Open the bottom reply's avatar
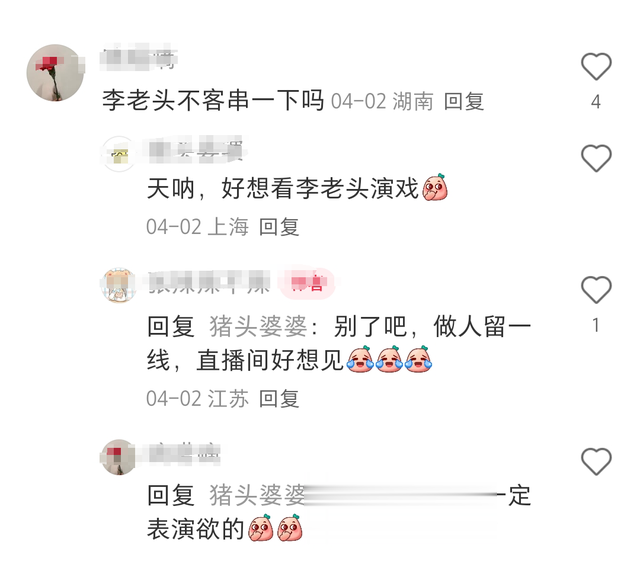The width and height of the screenshot is (640, 561). (x=118, y=457)
